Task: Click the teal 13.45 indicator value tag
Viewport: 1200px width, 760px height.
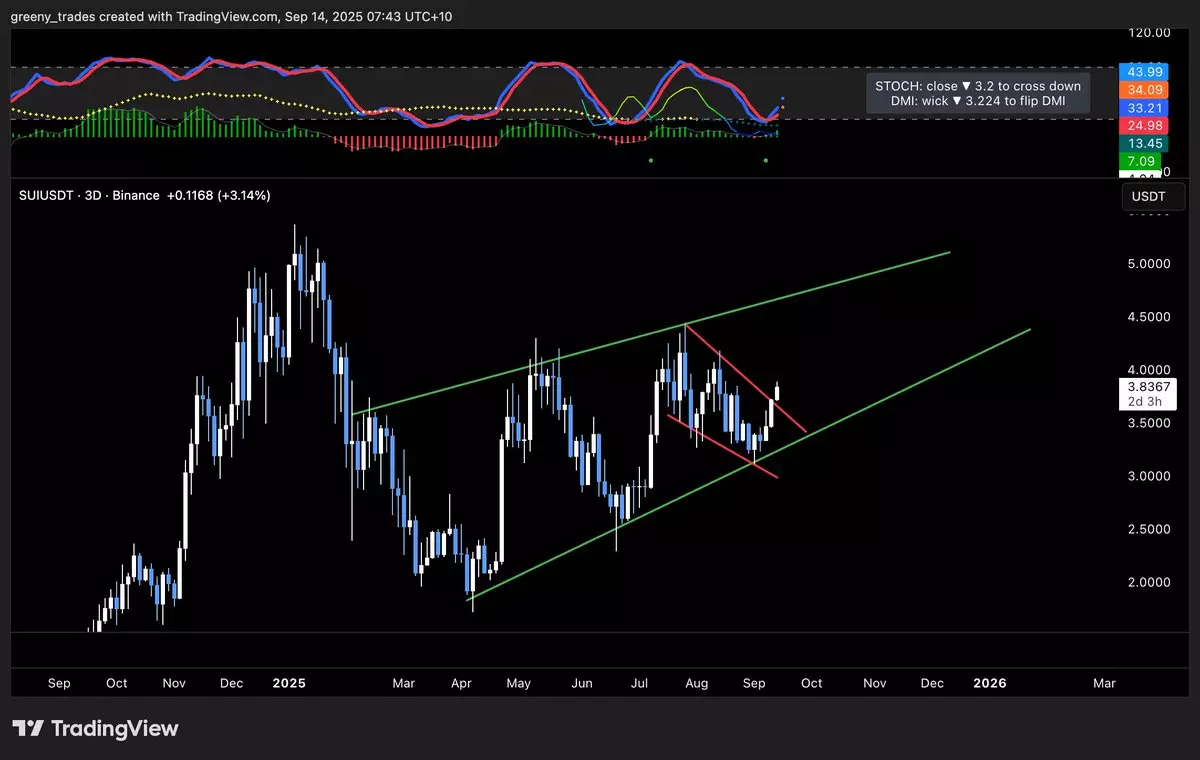Action: [1143, 143]
